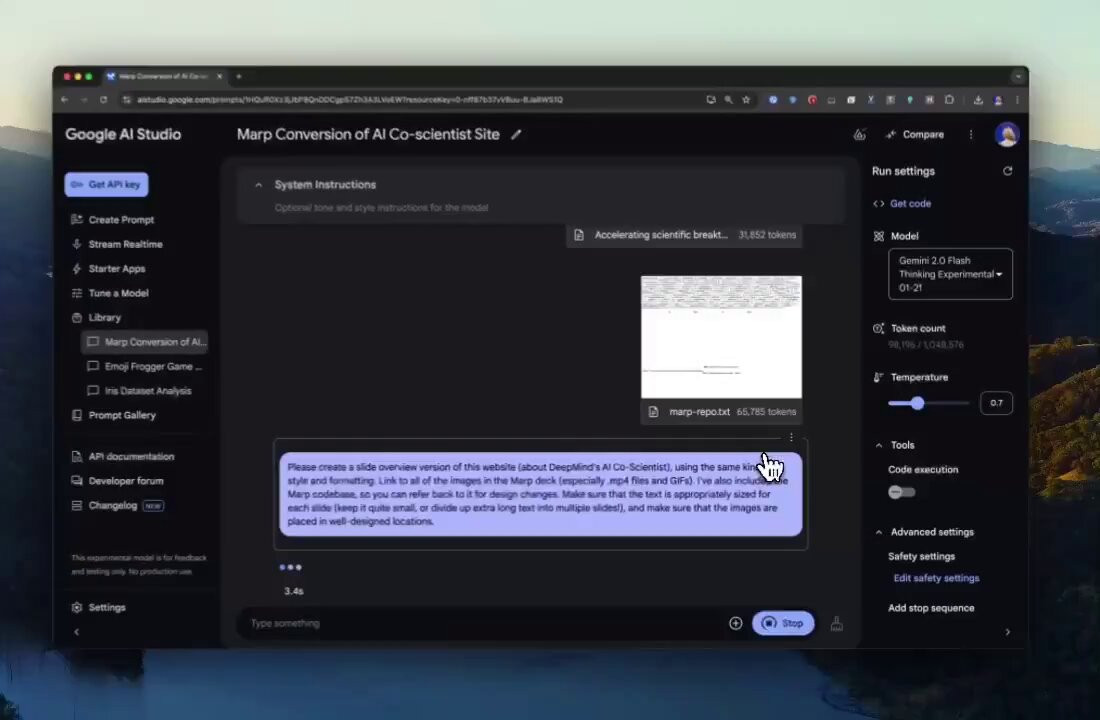Click Edit safety settings
This screenshot has height=720, width=1100.
pyautogui.click(x=936, y=578)
